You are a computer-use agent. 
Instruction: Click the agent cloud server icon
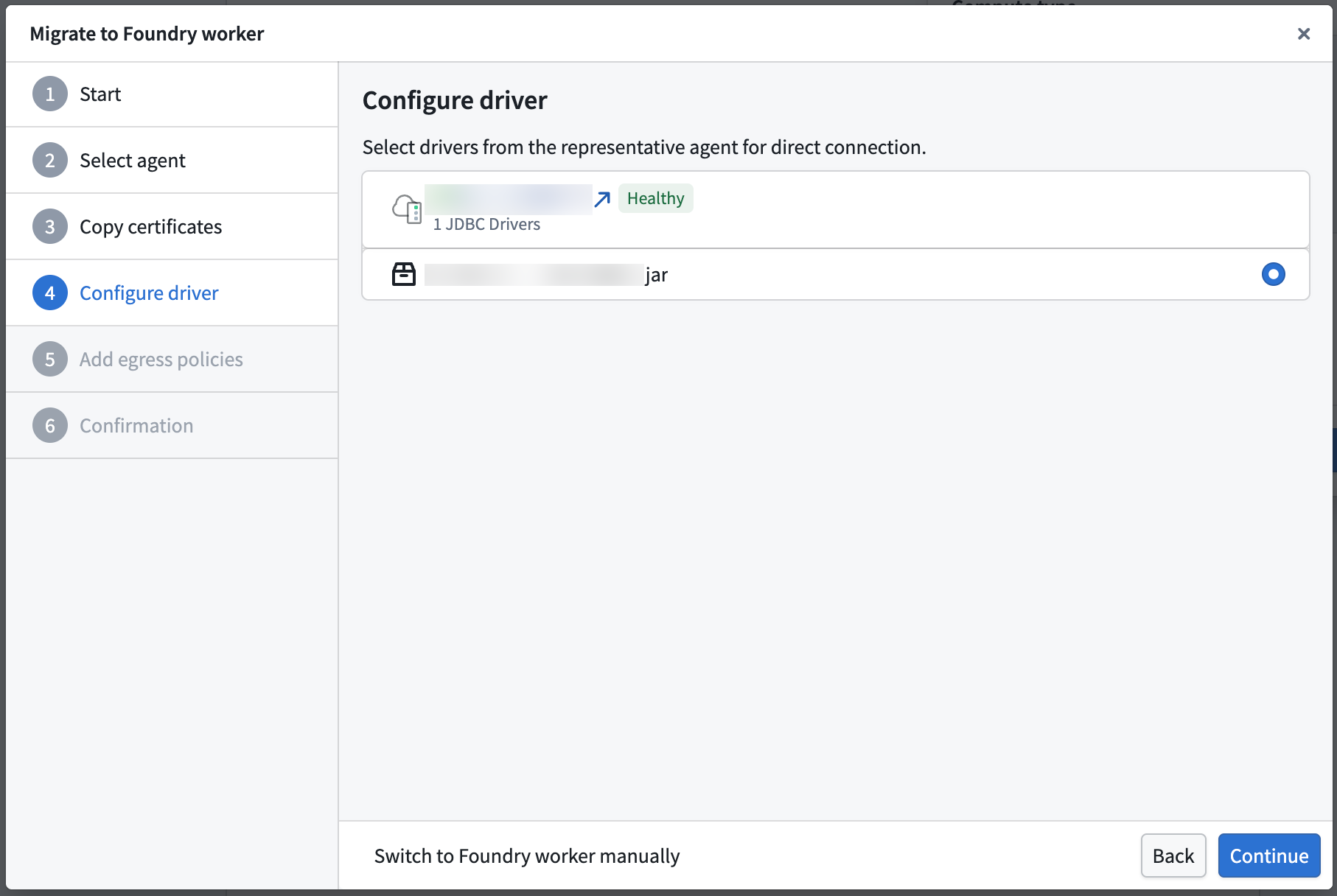pos(406,209)
